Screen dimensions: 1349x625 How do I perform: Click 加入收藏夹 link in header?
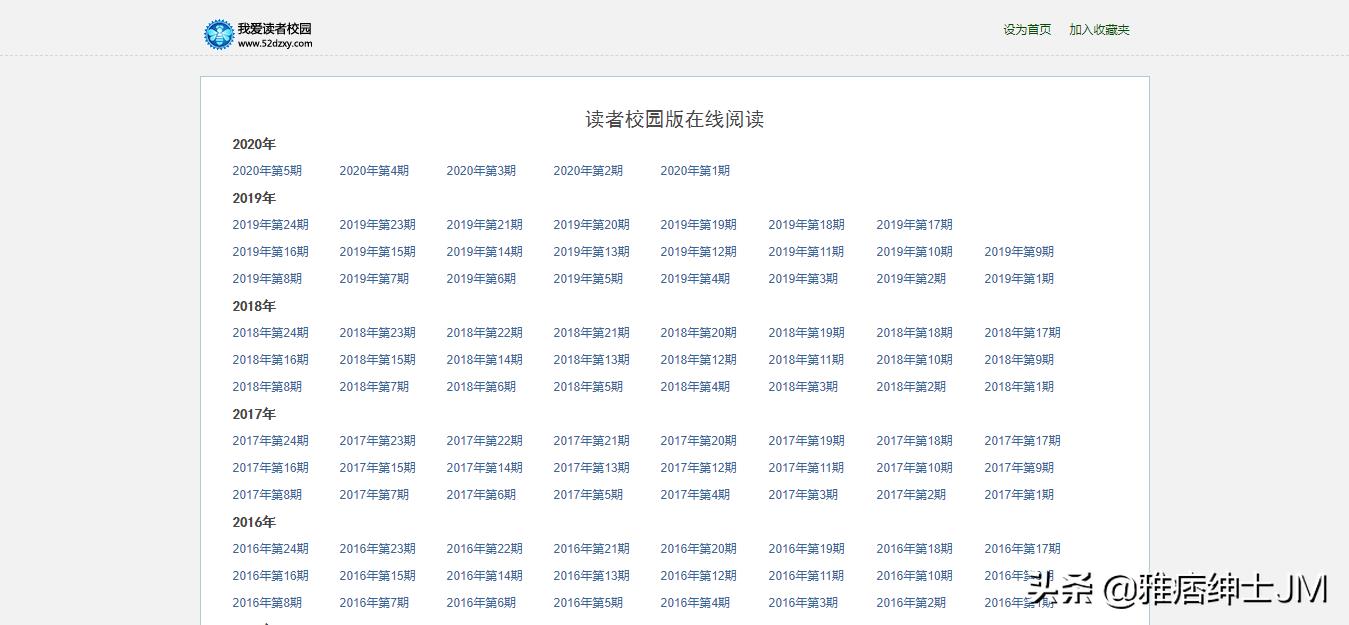(x=1099, y=30)
